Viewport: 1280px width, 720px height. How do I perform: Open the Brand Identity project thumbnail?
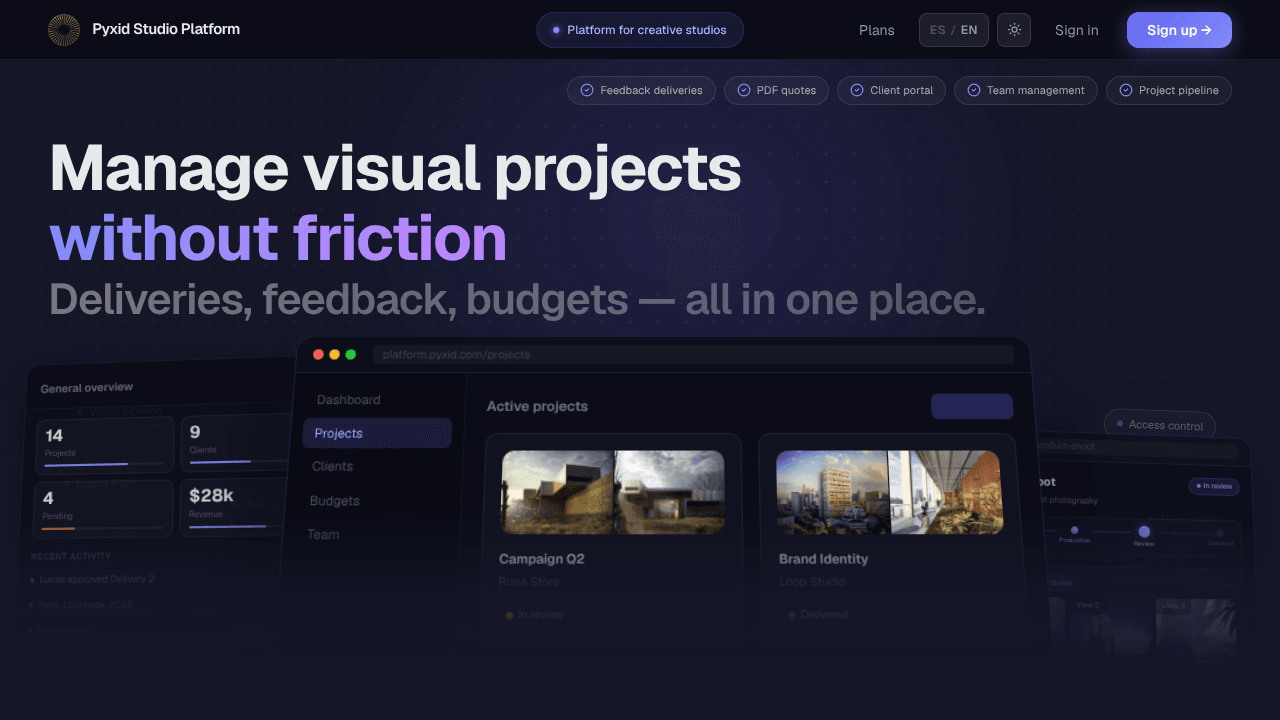click(x=889, y=492)
